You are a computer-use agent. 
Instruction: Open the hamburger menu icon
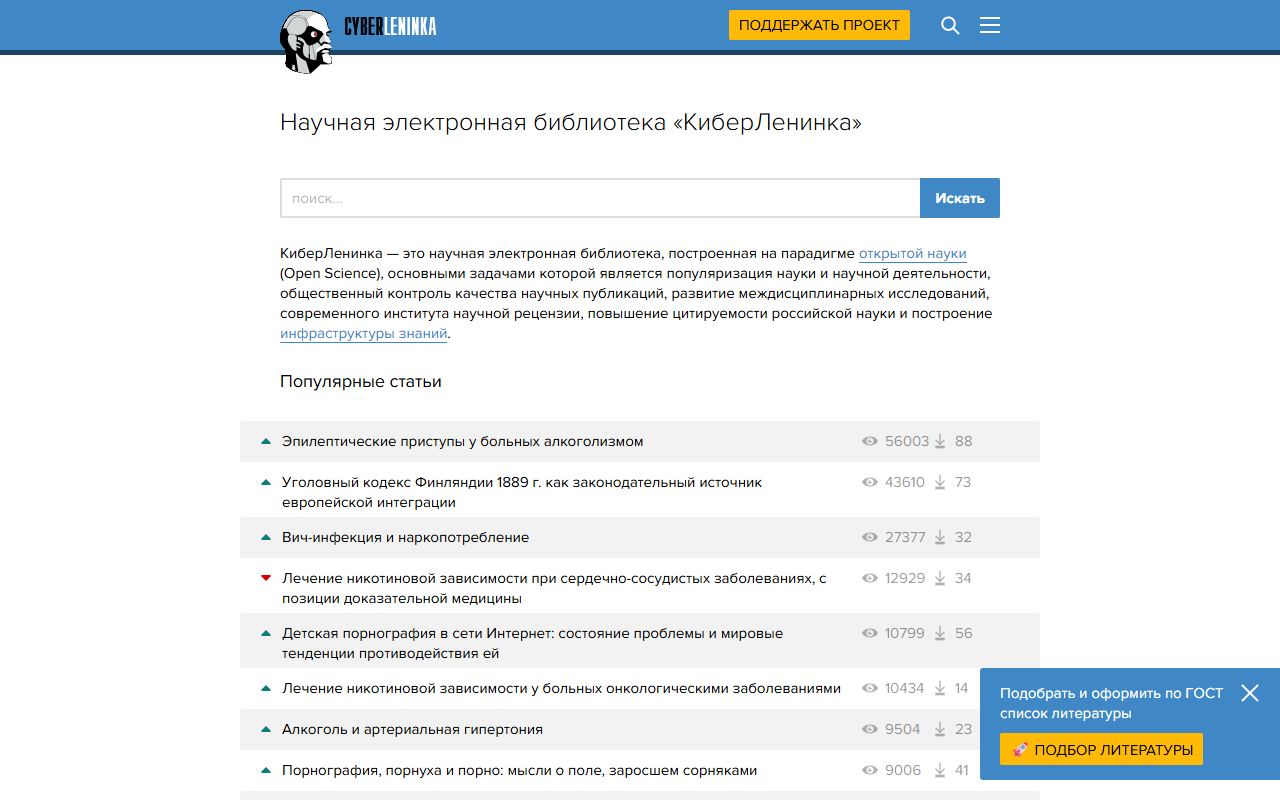(990, 26)
